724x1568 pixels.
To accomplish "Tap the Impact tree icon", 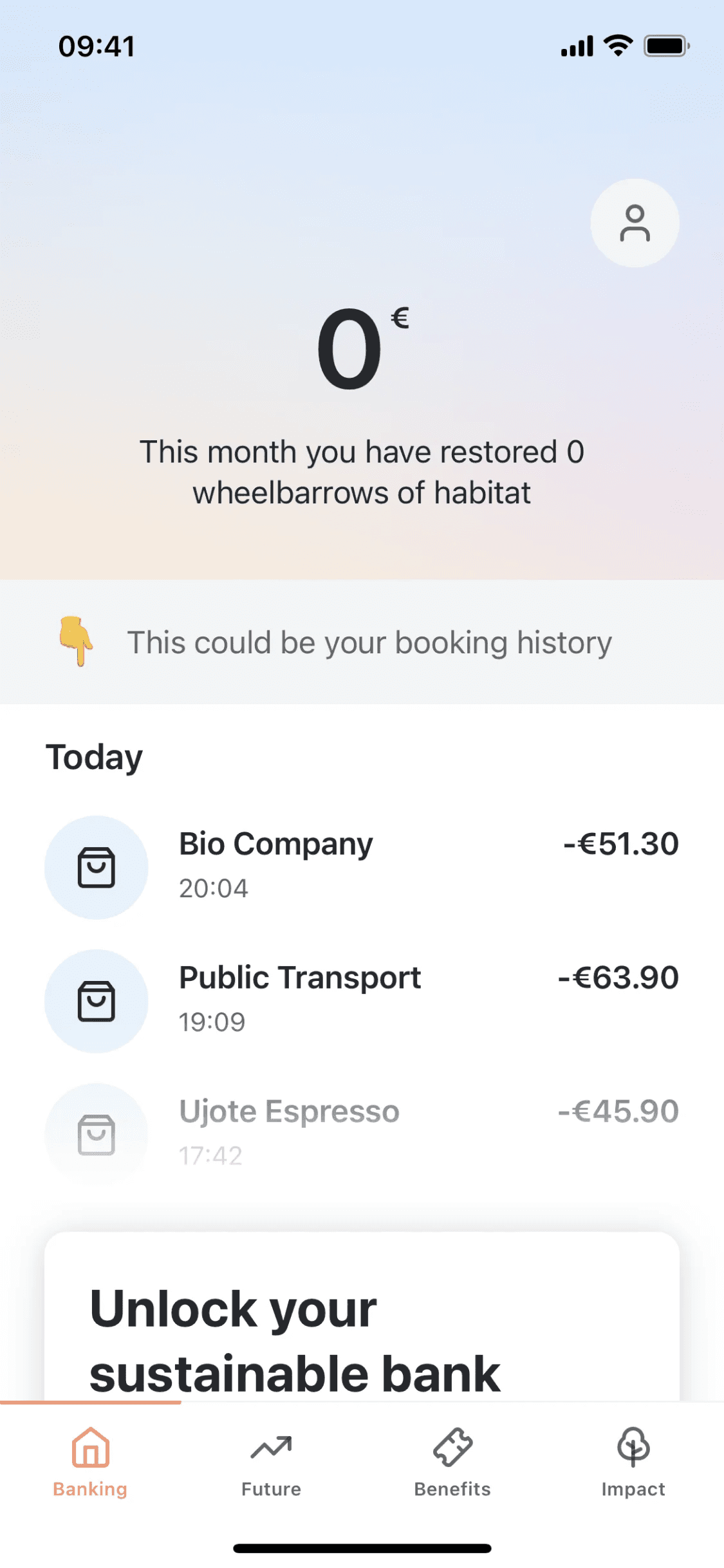I will 633,1447.
